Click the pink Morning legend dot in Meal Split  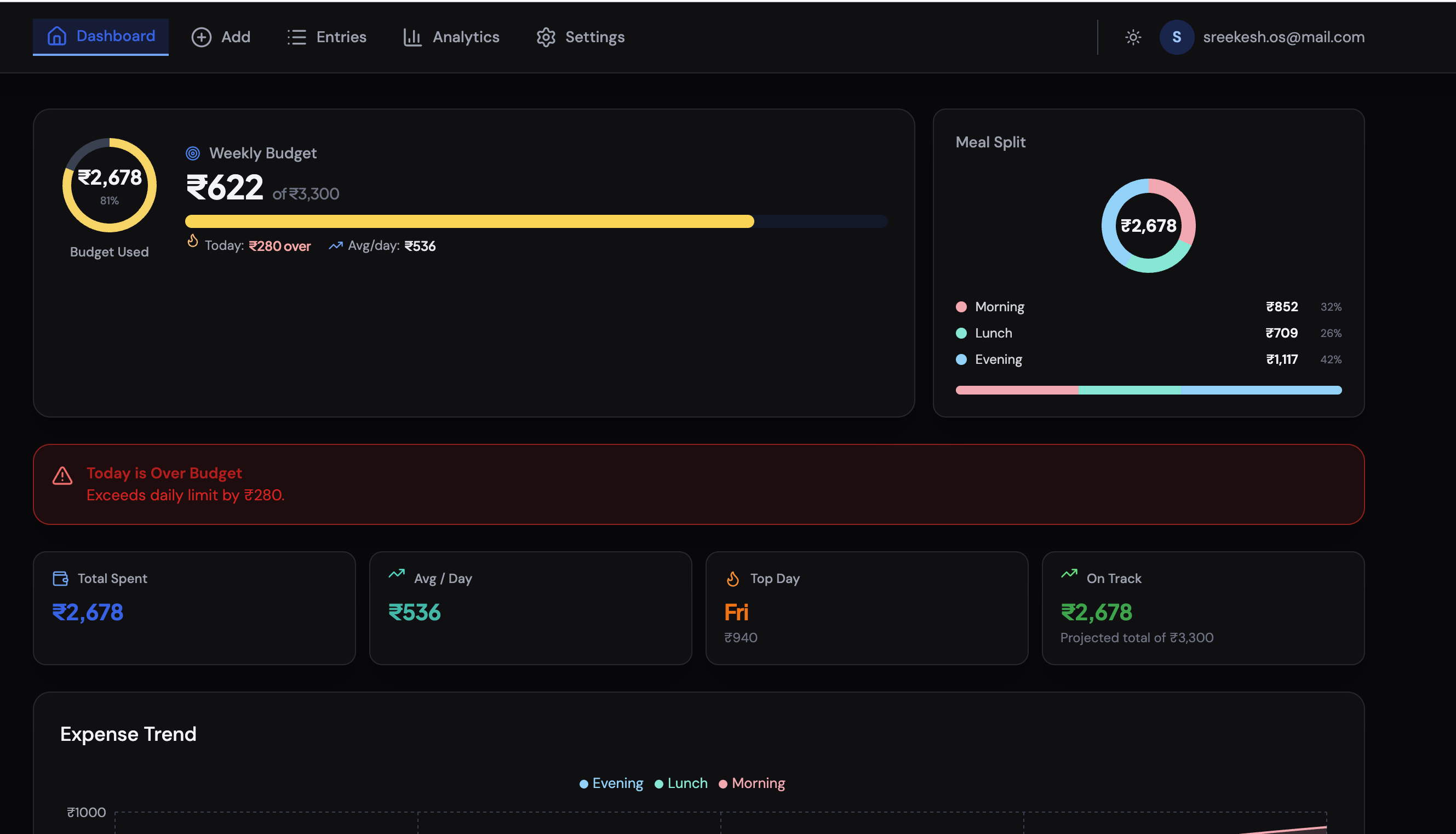pos(961,307)
